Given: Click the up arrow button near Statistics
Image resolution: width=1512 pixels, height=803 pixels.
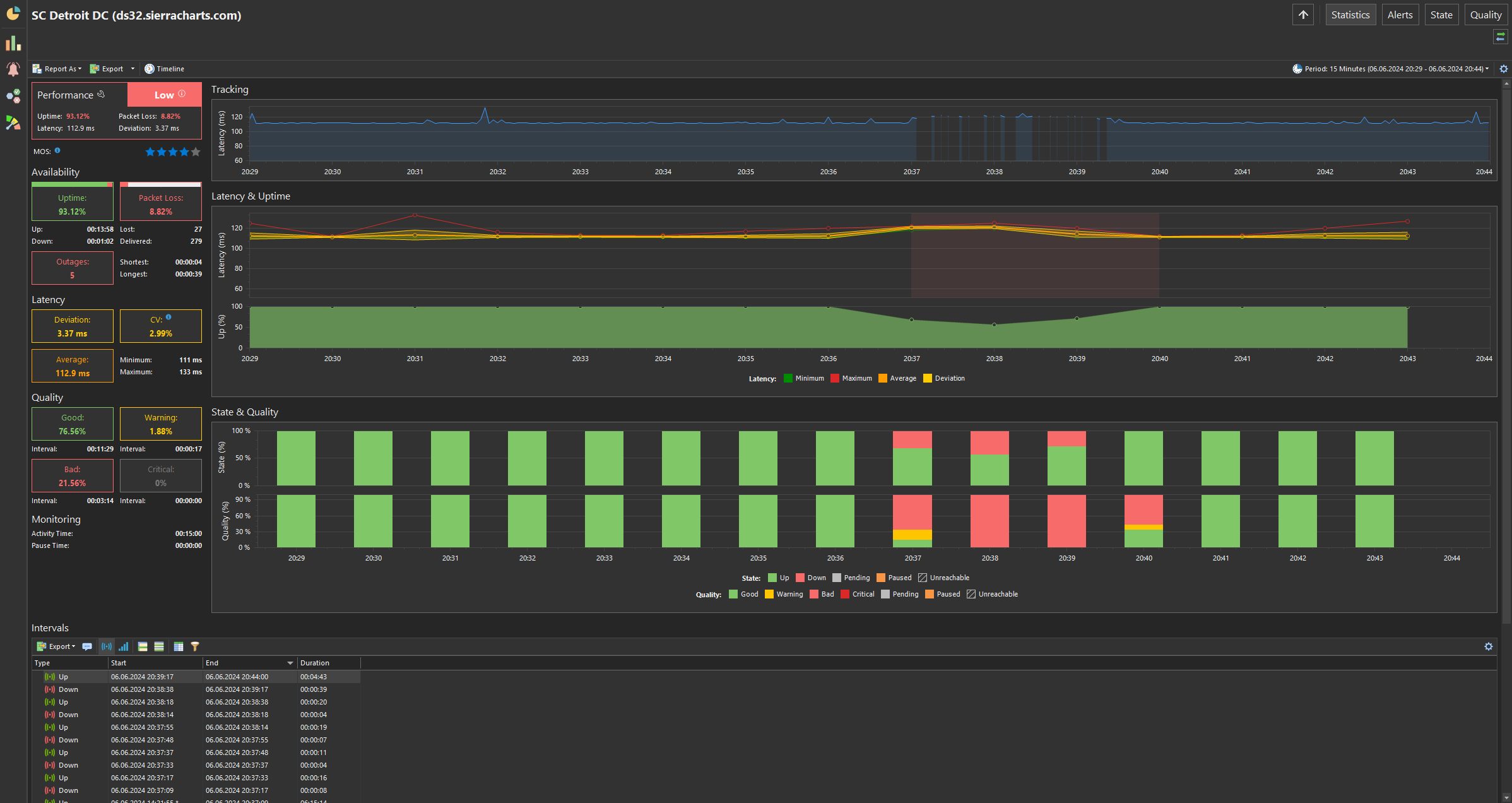Looking at the screenshot, I should point(1302,15).
